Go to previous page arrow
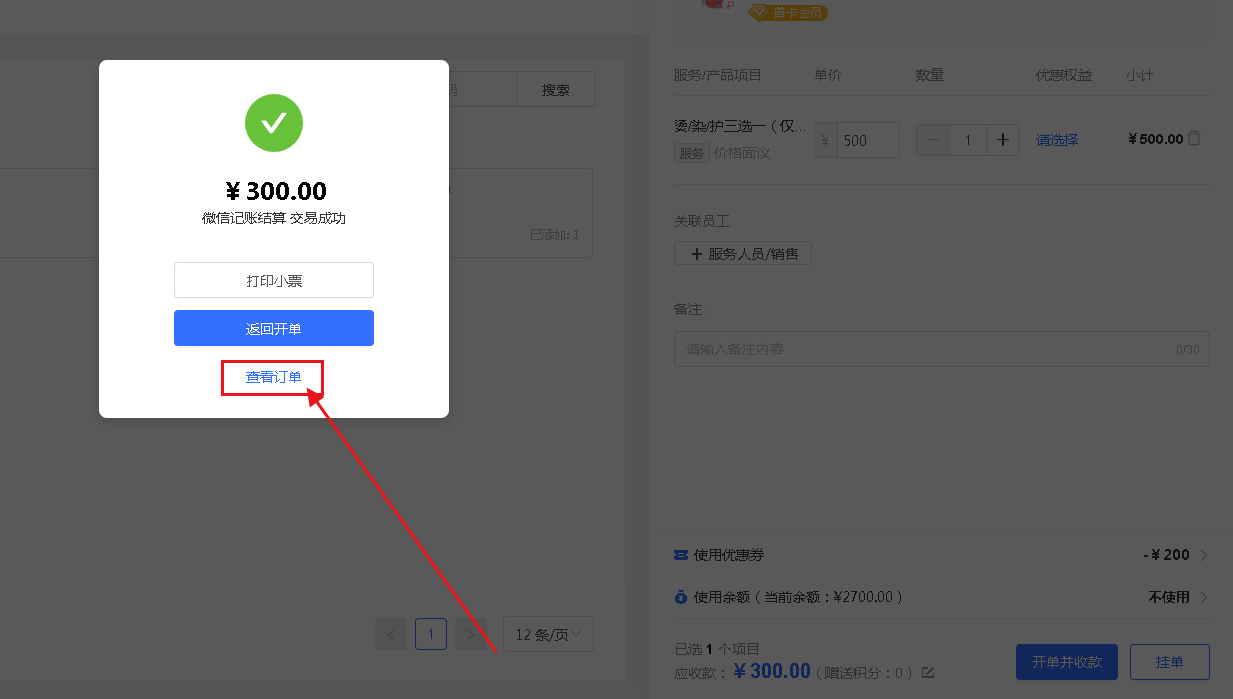The width and height of the screenshot is (1233, 699). pos(391,634)
